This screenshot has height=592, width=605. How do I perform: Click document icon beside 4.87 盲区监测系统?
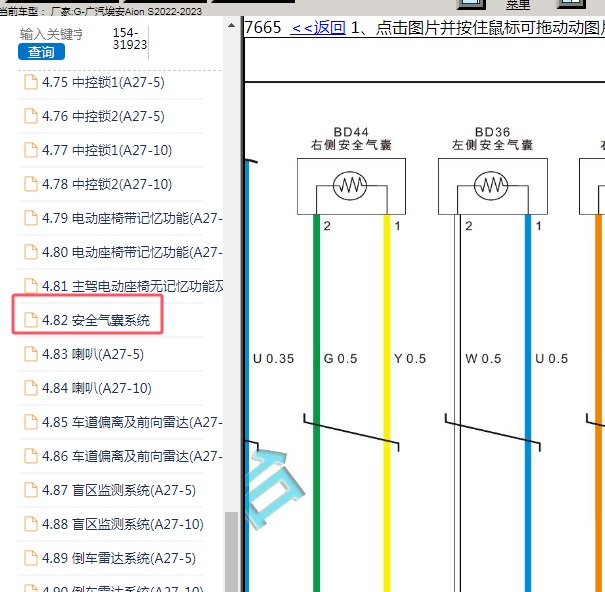click(x=31, y=490)
